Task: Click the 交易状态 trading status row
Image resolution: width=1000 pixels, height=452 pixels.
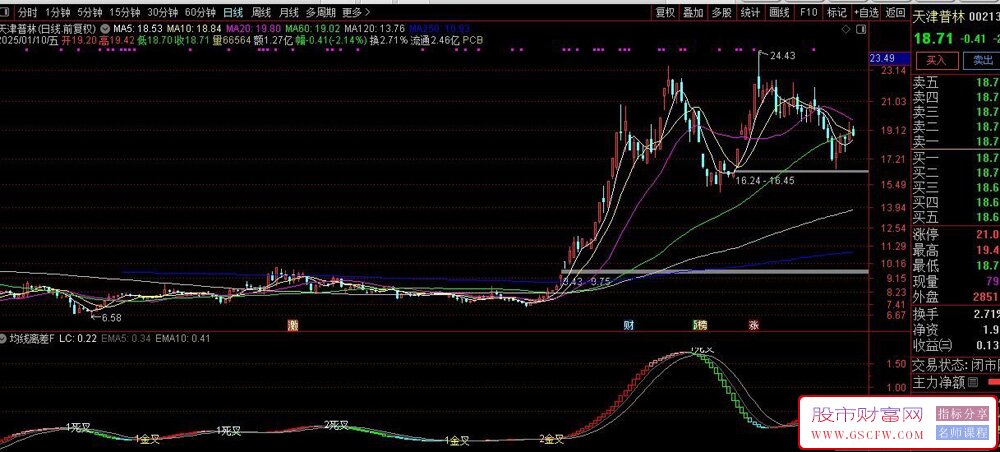Action: [956, 366]
